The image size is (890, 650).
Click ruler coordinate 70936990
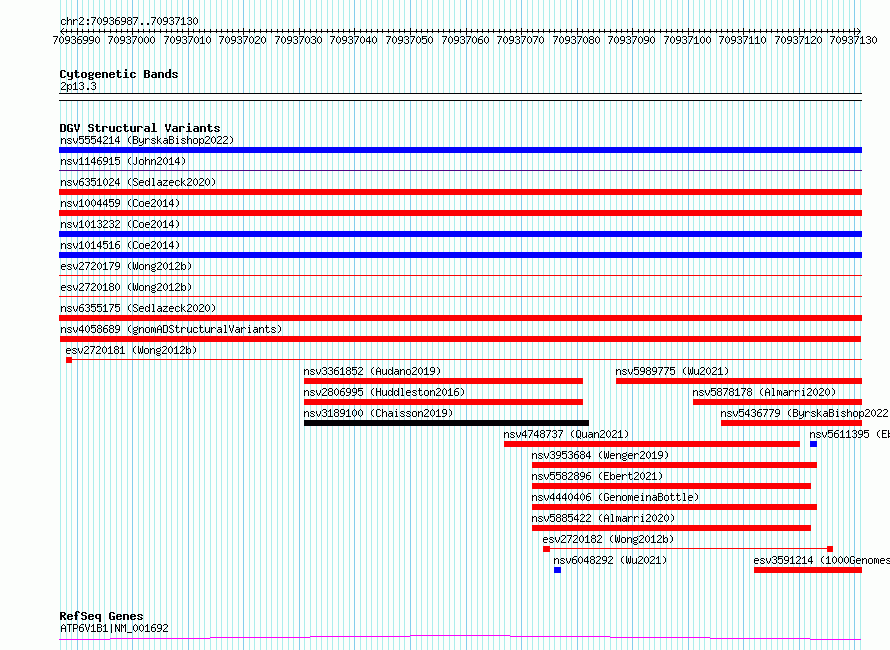[x=76, y=40]
